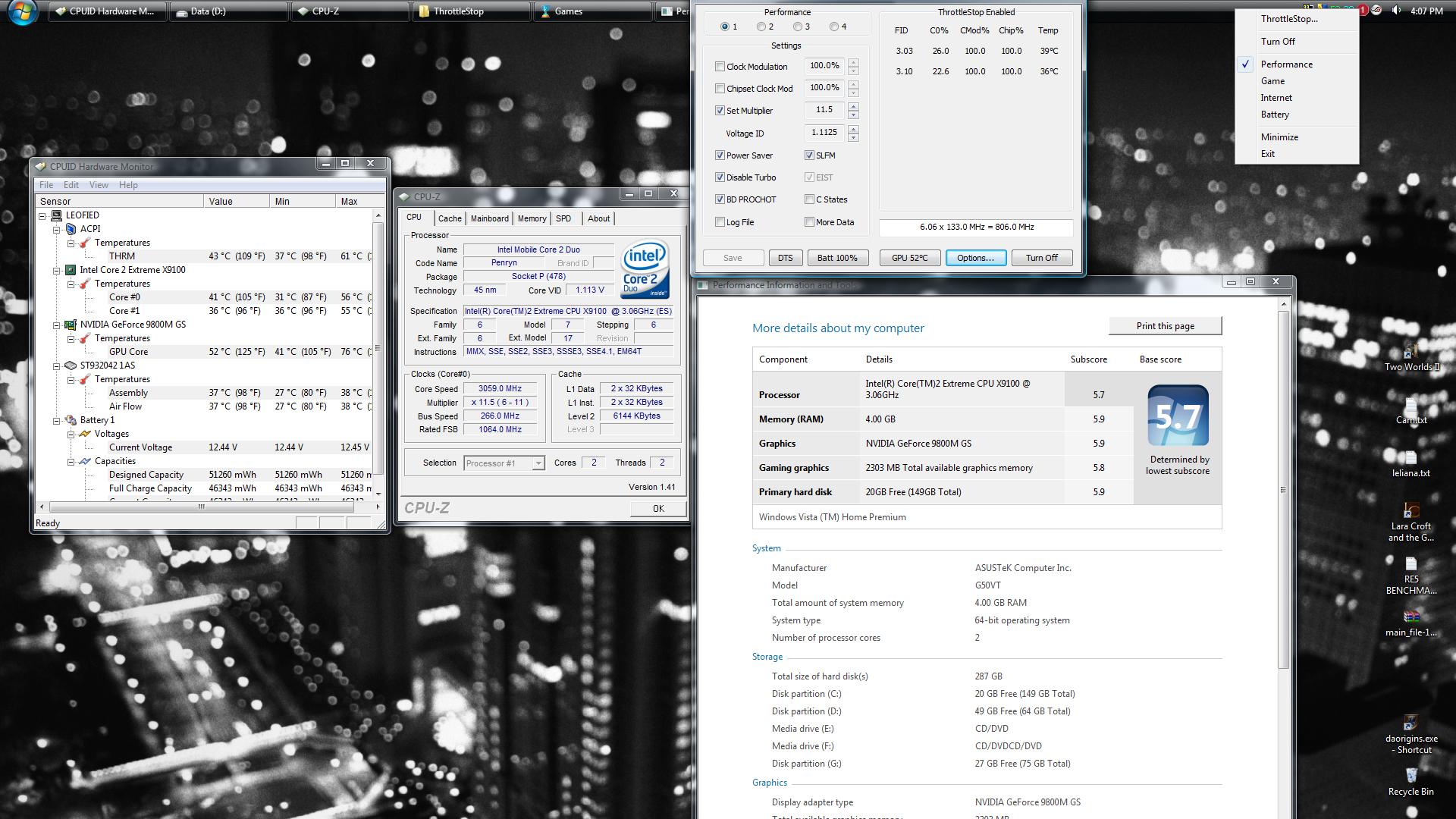Collapse the LEOFIED root node
This screenshot has height=819, width=1456.
pyautogui.click(x=42, y=215)
